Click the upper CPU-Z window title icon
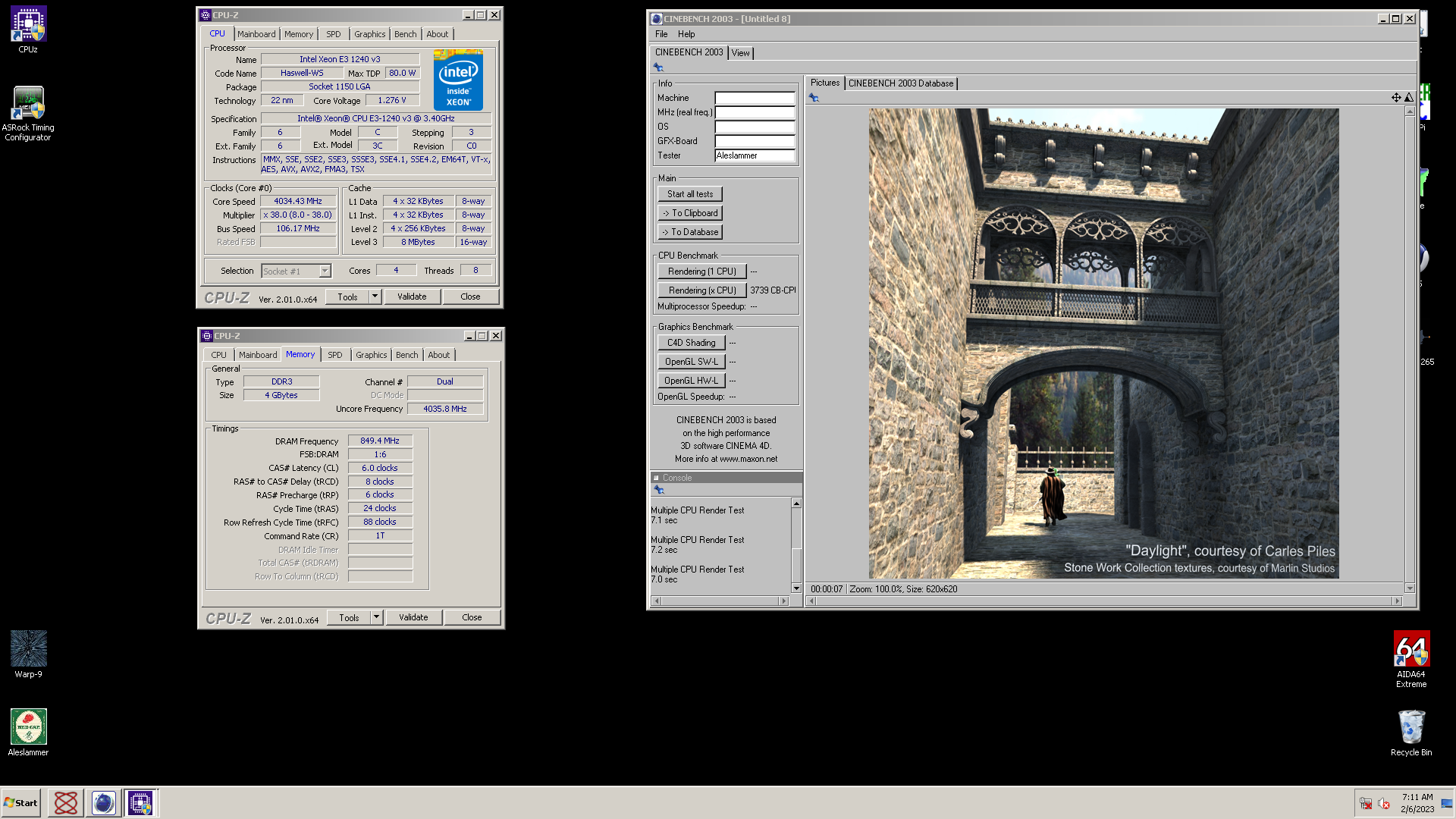 coord(206,15)
